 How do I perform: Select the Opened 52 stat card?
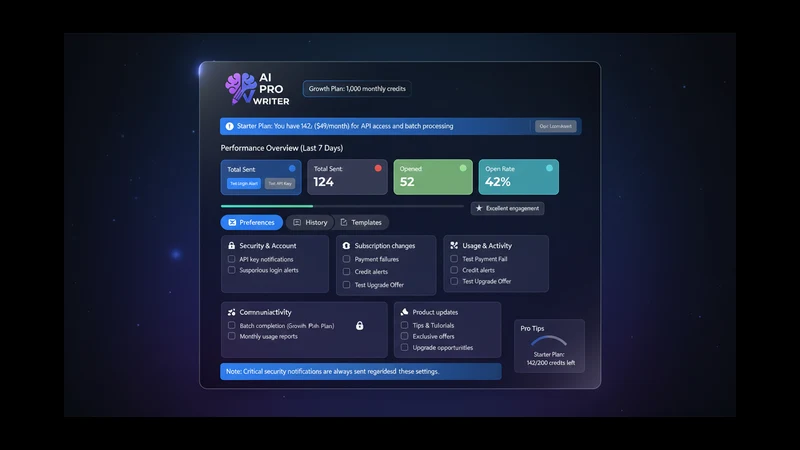[x=433, y=177]
